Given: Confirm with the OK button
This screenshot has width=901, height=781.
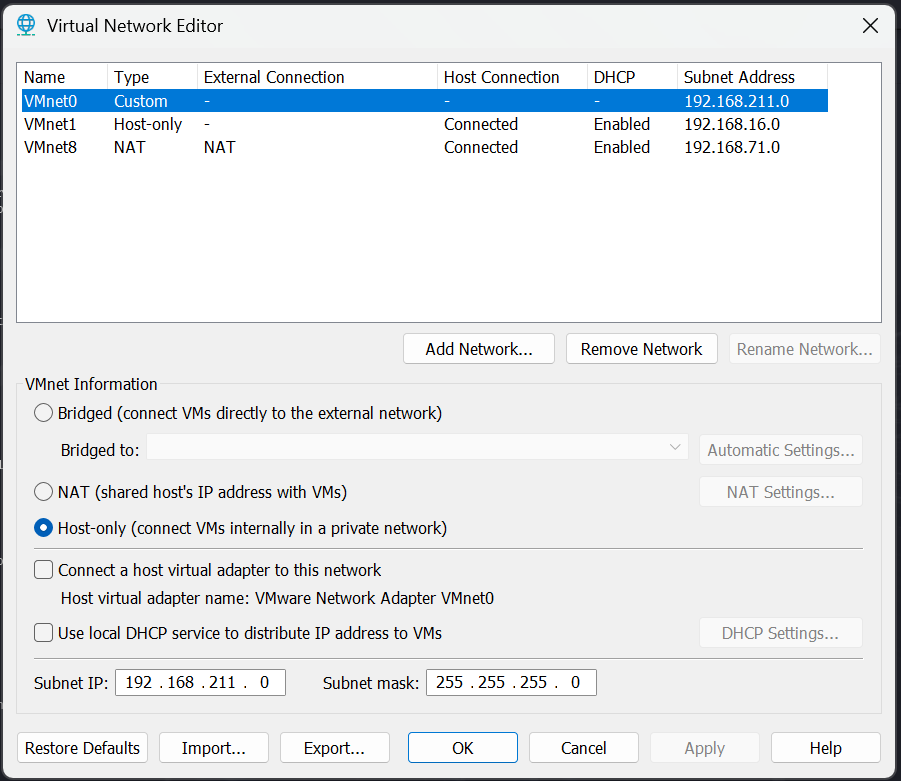Looking at the screenshot, I should [x=463, y=748].
